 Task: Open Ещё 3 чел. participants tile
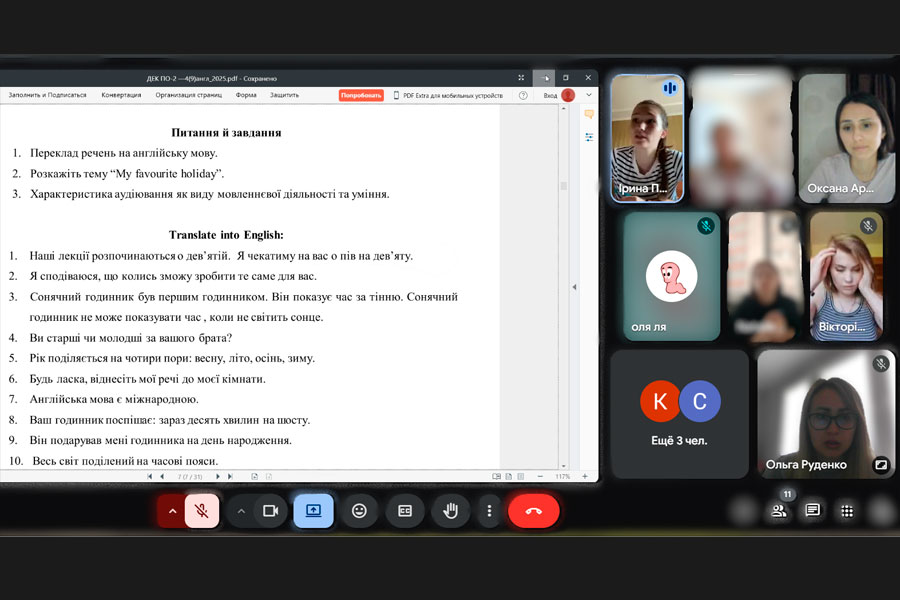tap(680, 414)
